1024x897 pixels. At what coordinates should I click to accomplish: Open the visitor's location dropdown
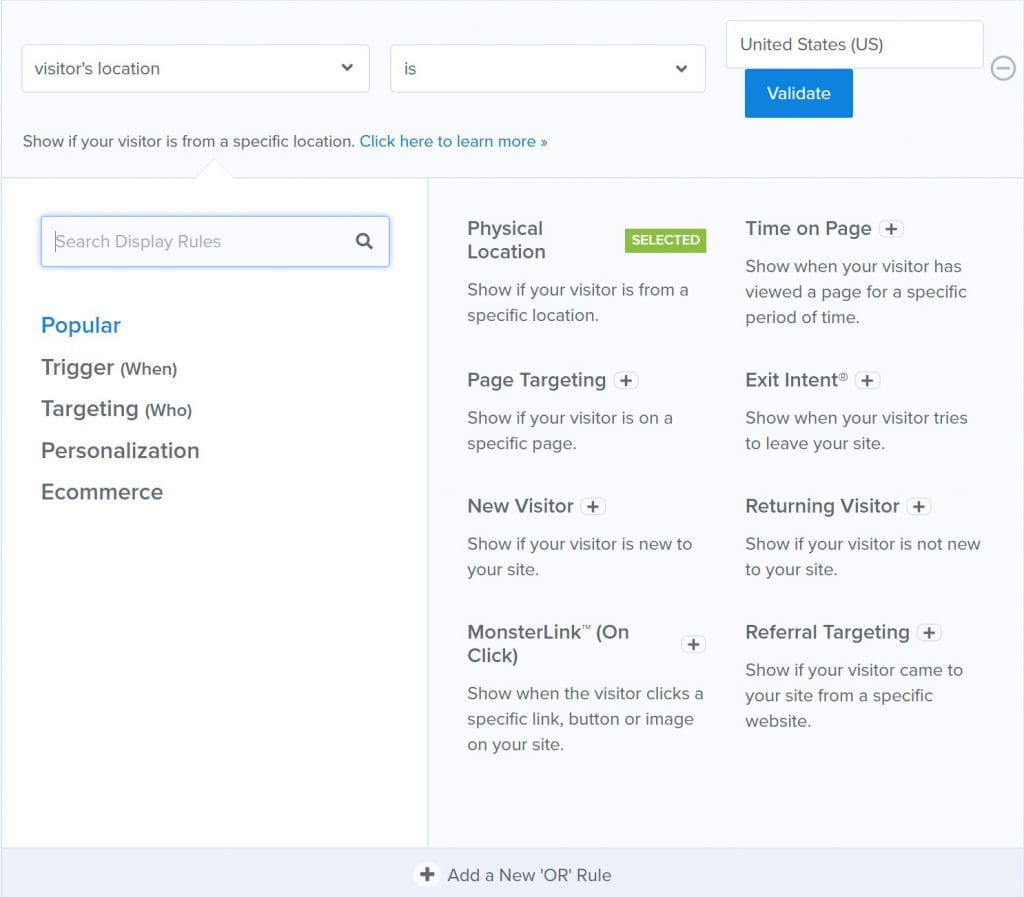[195, 68]
